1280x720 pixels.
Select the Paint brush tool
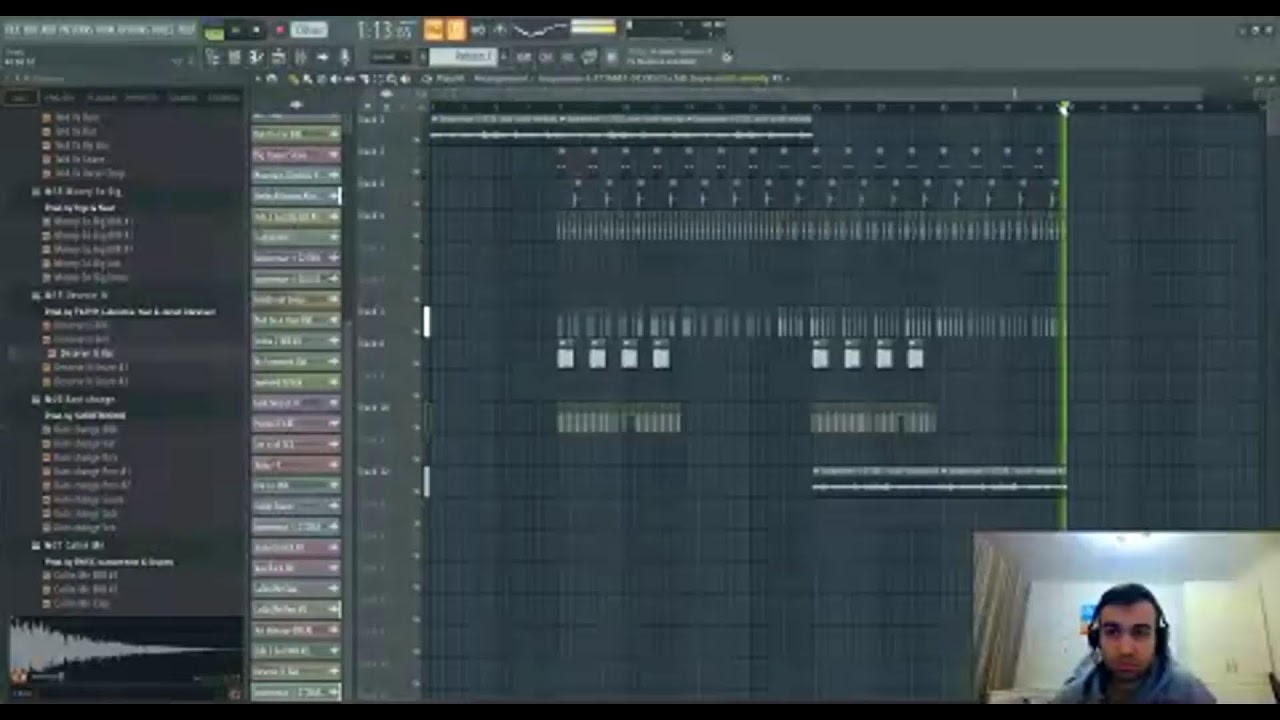pos(308,79)
